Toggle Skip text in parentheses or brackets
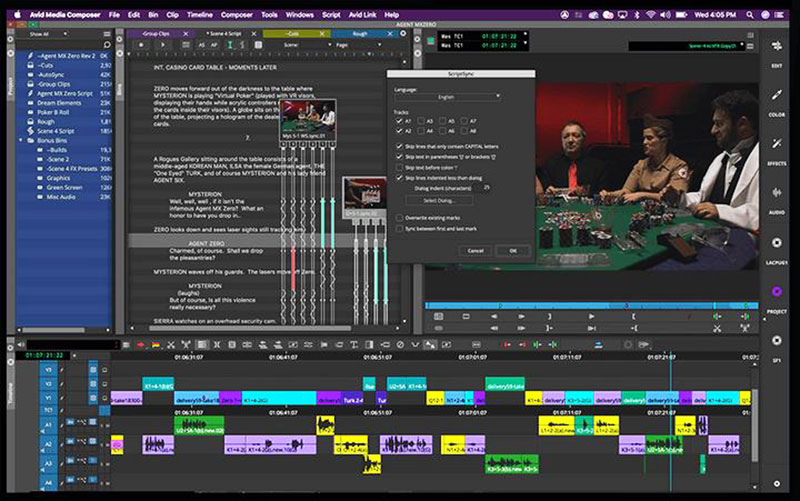800x501 pixels. tap(399, 157)
